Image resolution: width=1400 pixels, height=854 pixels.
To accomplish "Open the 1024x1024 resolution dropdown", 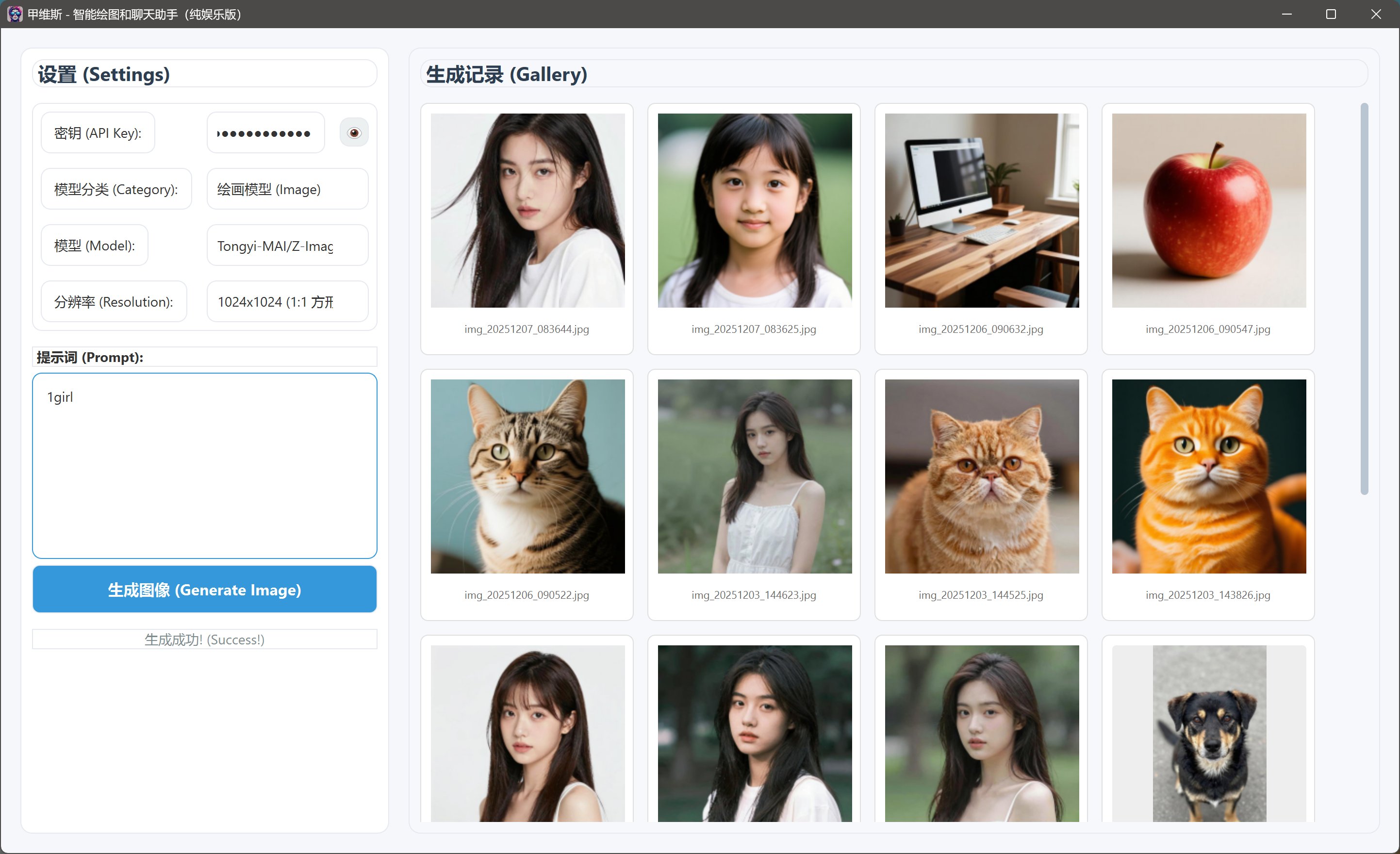I will [287, 302].
